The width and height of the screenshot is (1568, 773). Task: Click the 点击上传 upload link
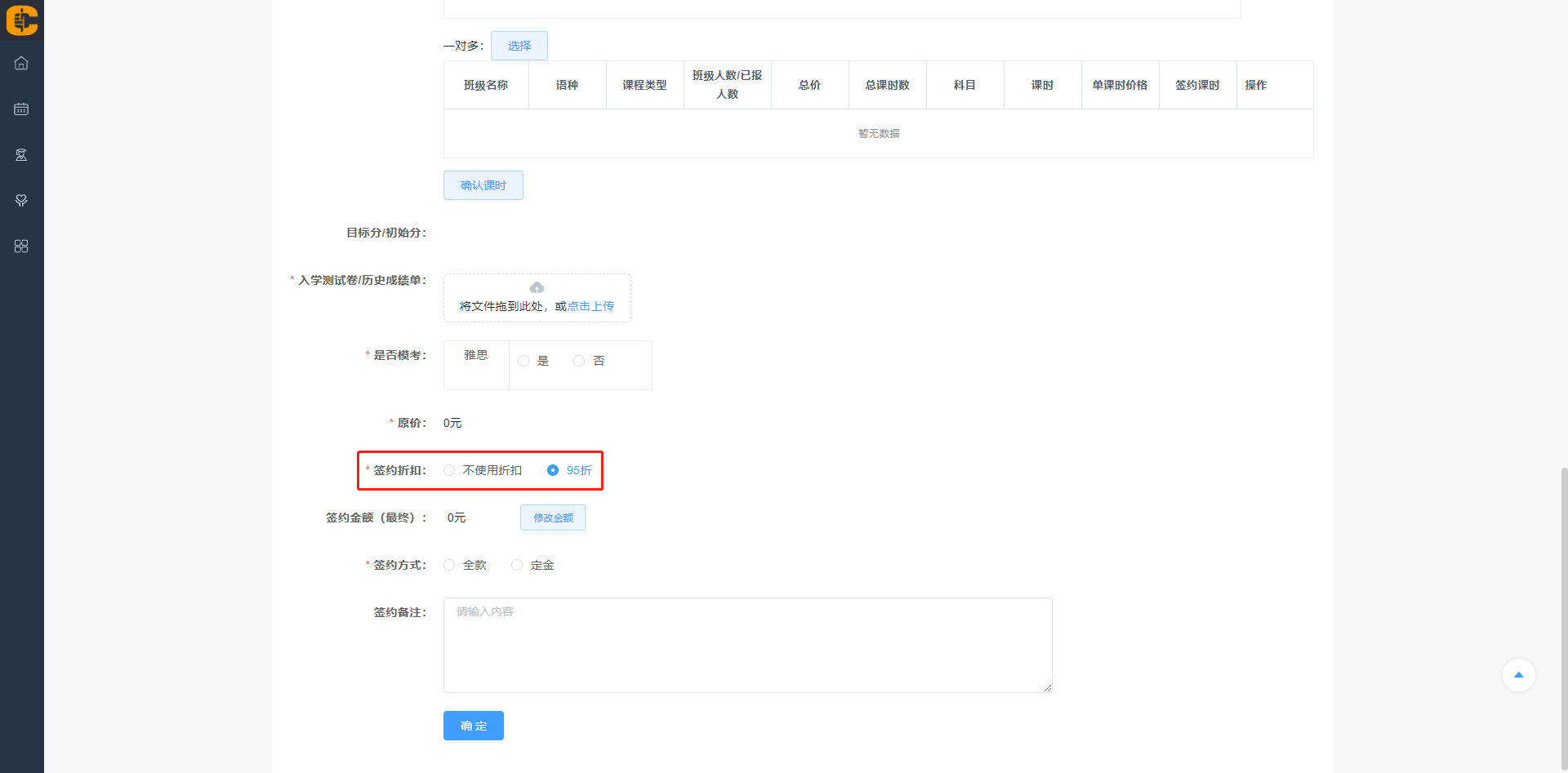click(590, 306)
